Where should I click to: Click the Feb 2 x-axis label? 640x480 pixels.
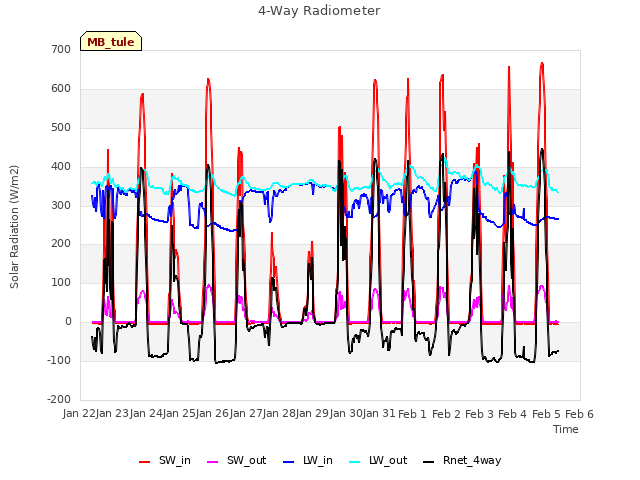pyautogui.click(x=446, y=414)
